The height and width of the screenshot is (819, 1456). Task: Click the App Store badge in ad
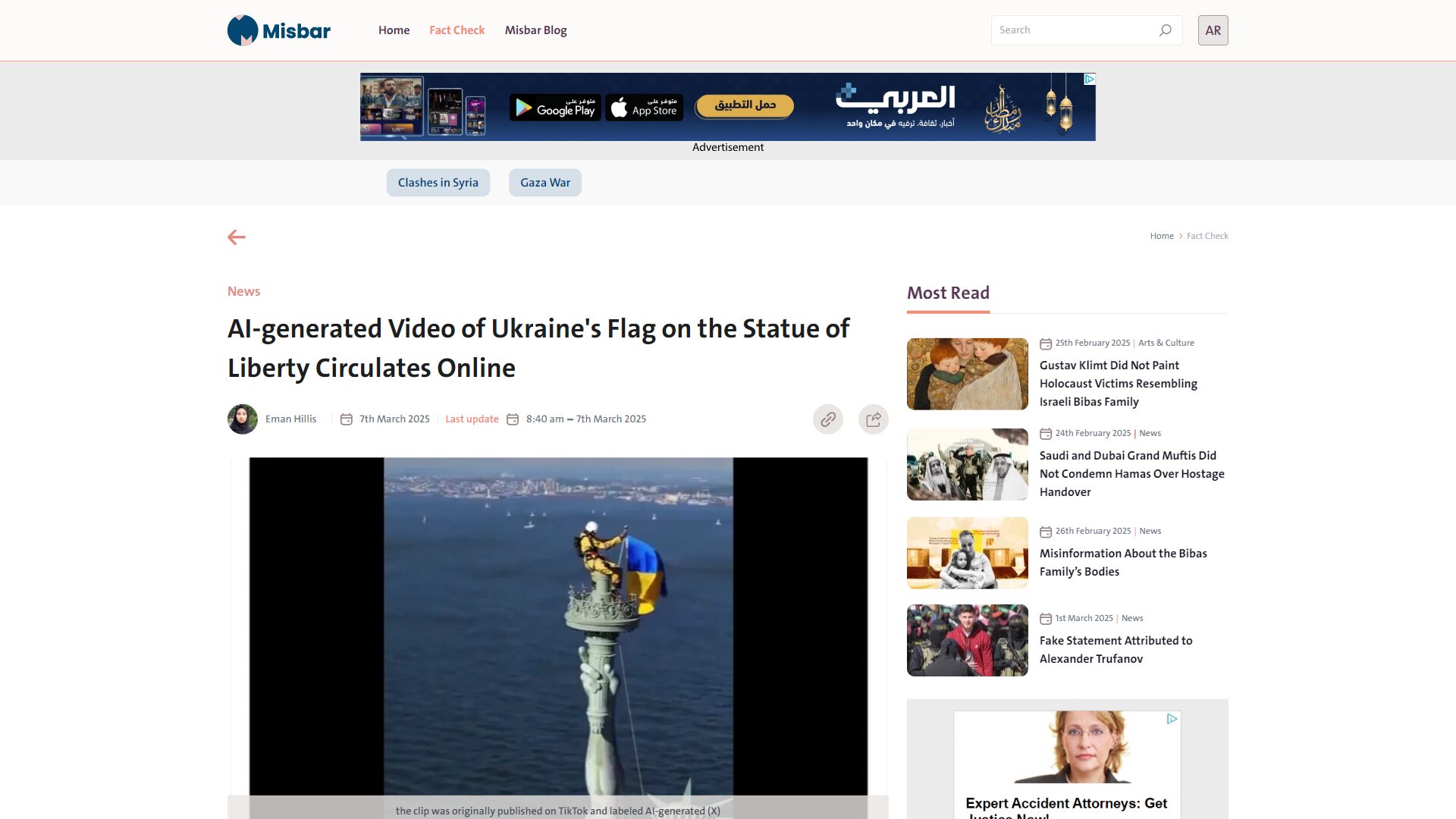645,108
